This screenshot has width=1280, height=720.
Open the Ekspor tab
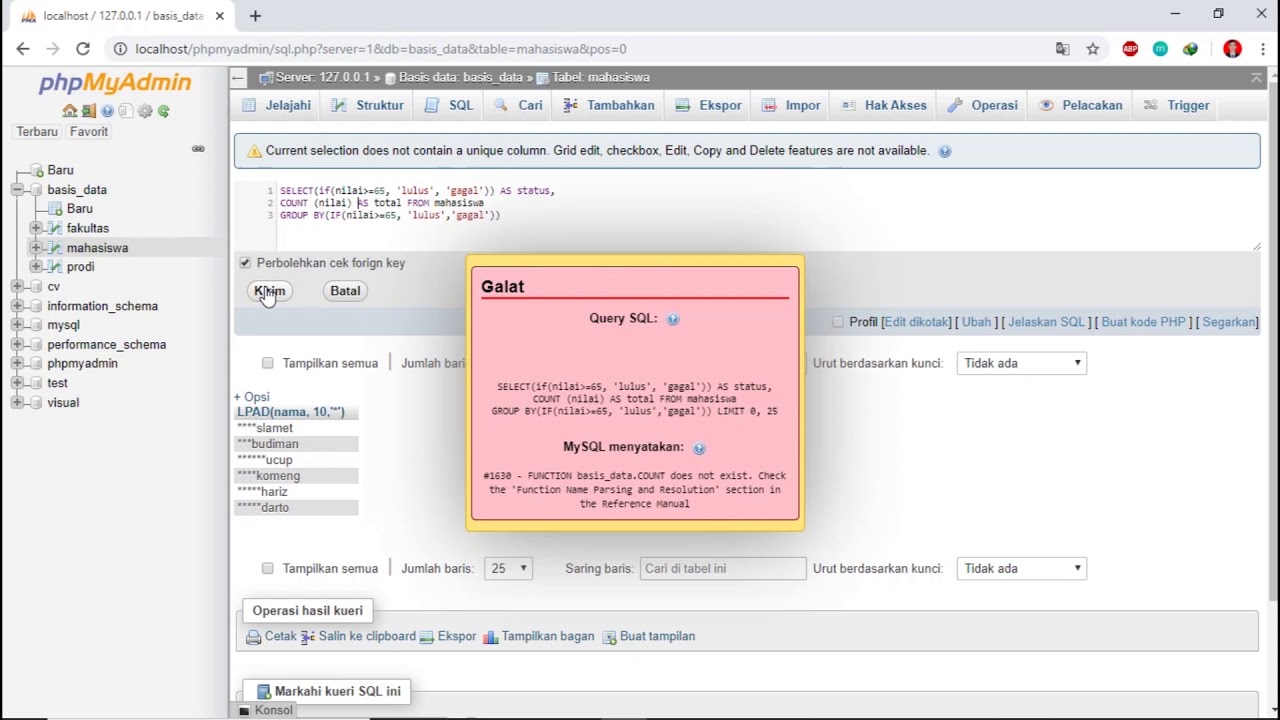point(708,105)
